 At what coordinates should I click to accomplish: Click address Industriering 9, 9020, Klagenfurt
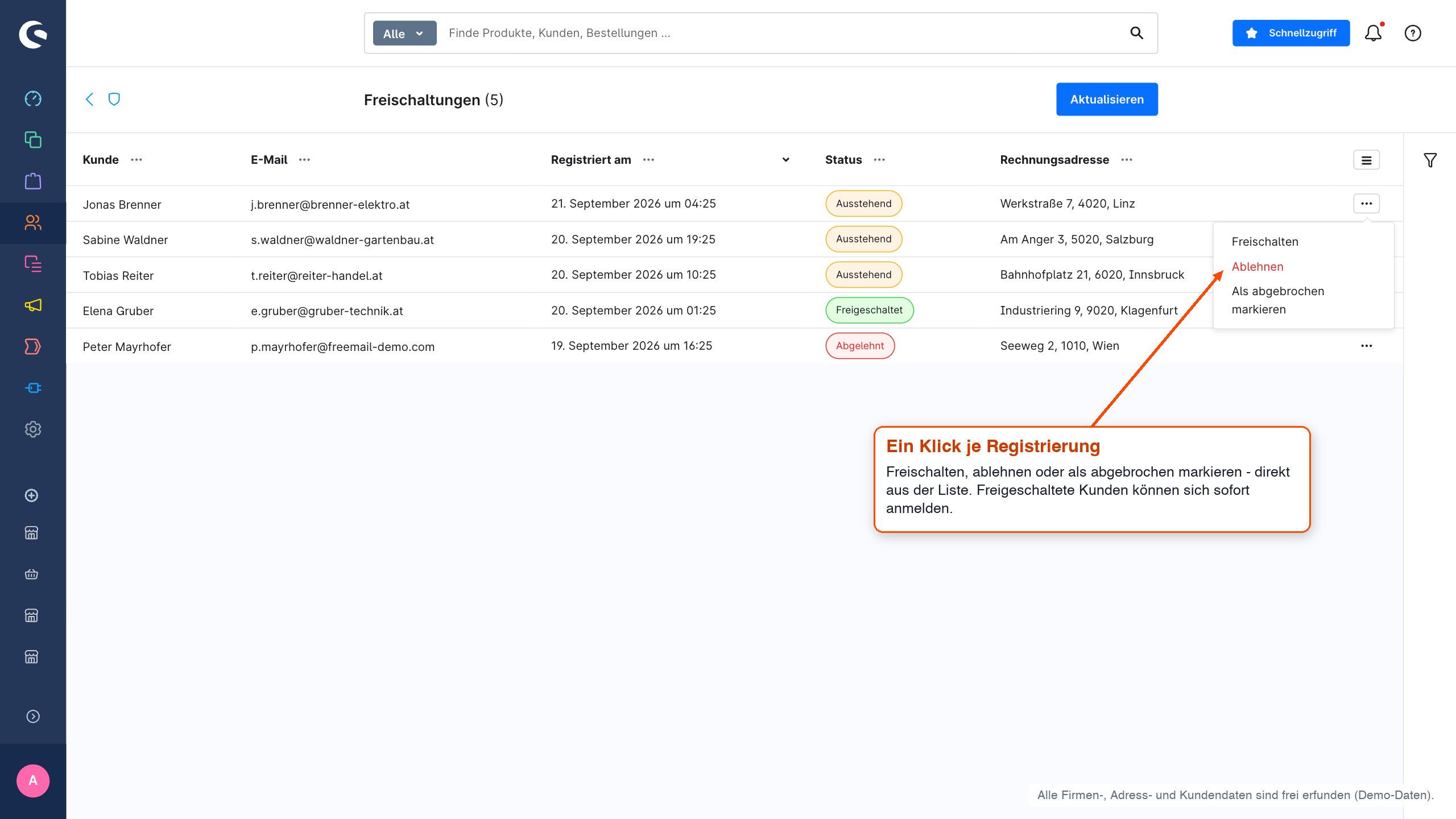click(1089, 311)
